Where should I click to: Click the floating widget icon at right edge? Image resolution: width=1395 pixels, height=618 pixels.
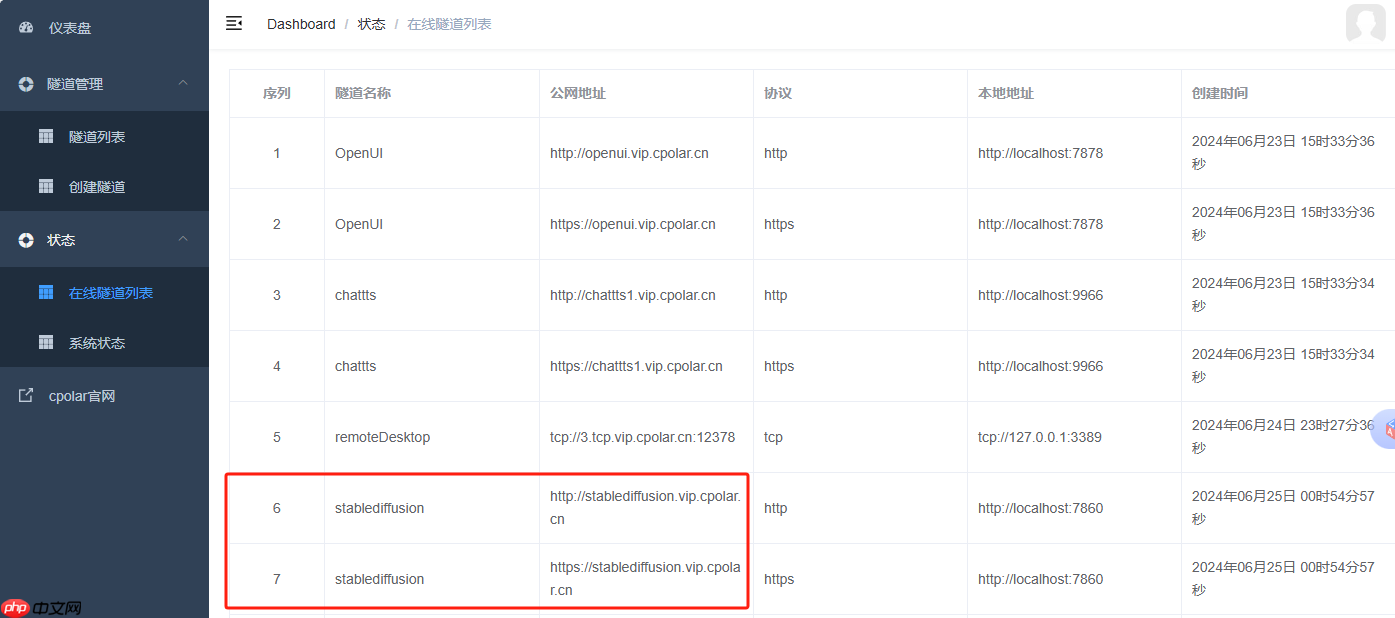coord(1384,428)
